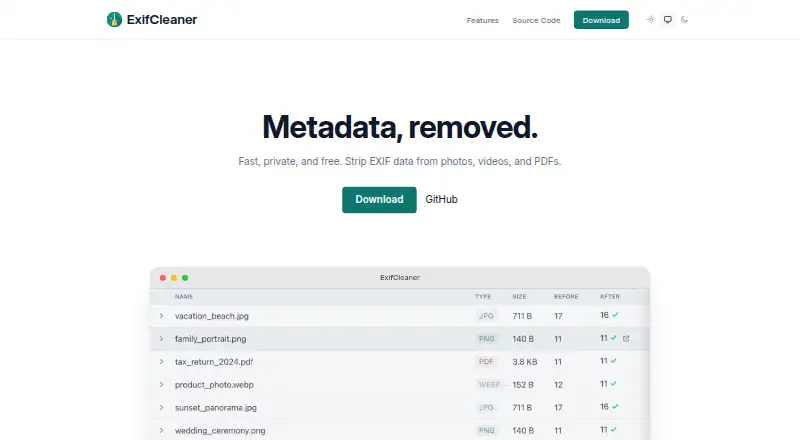The image size is (800, 440).
Task: Expand the wedding_ceremony.png row
Action: point(161,431)
